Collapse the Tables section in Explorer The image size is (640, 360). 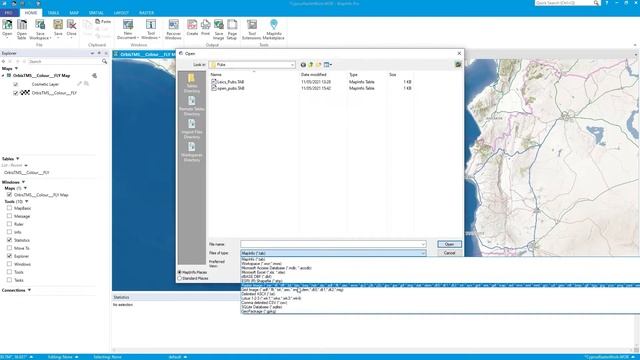point(18,158)
